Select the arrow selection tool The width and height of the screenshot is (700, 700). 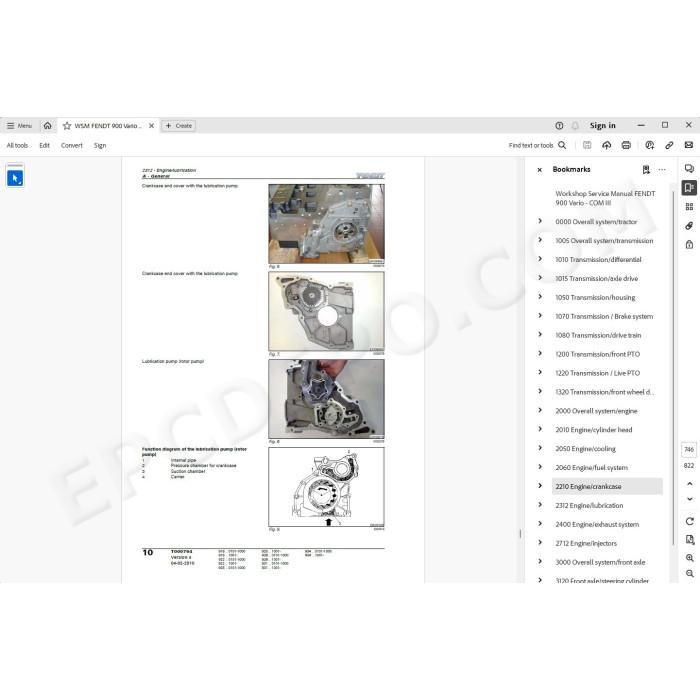pyautogui.click(x=15, y=178)
